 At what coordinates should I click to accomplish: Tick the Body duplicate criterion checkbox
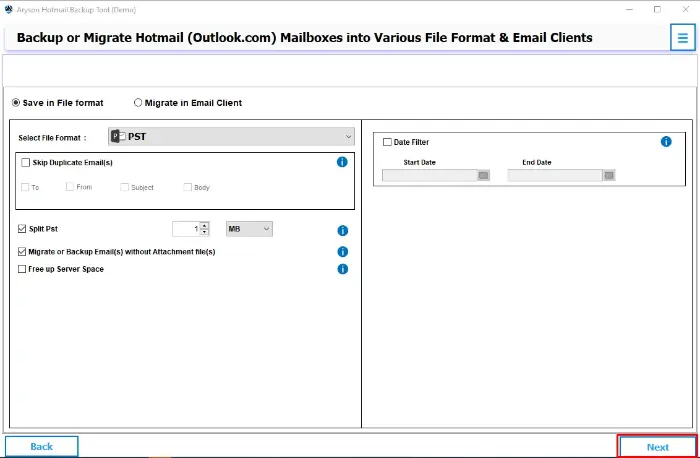click(x=188, y=187)
